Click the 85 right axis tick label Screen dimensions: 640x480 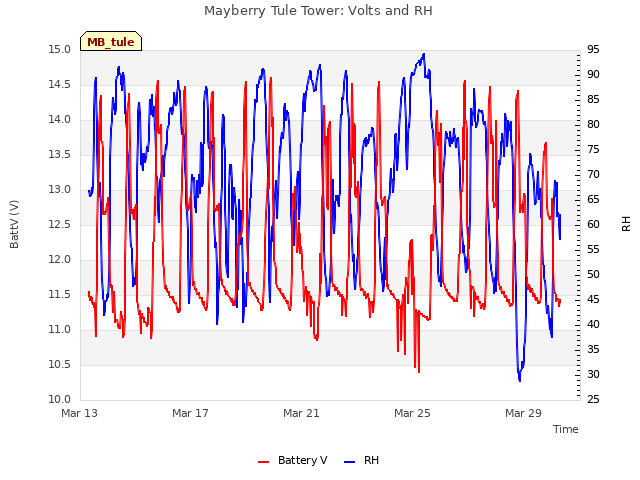[x=593, y=99]
